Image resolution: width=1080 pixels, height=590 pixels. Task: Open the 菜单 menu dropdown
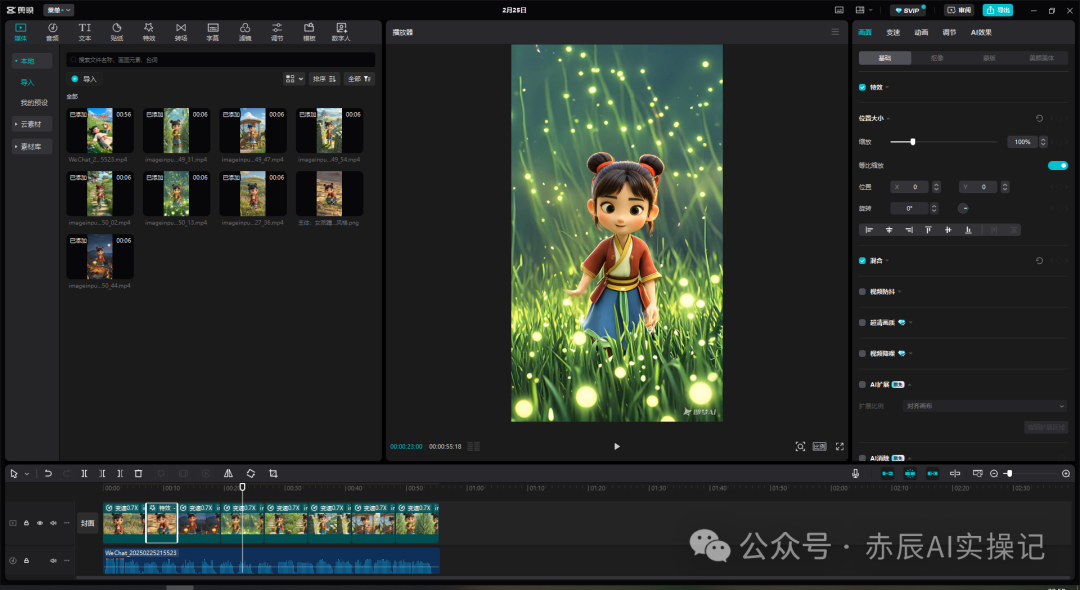tap(59, 10)
